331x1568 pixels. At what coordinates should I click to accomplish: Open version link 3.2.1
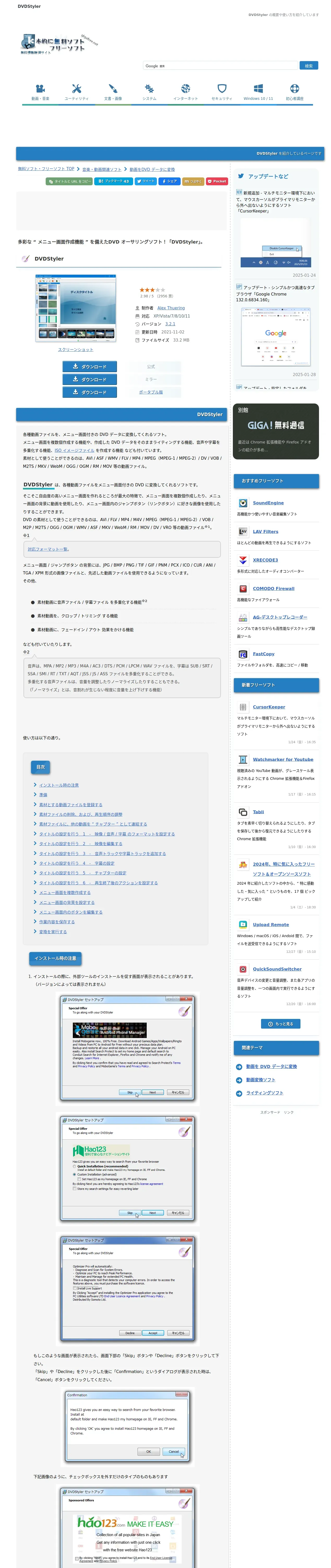tap(170, 324)
